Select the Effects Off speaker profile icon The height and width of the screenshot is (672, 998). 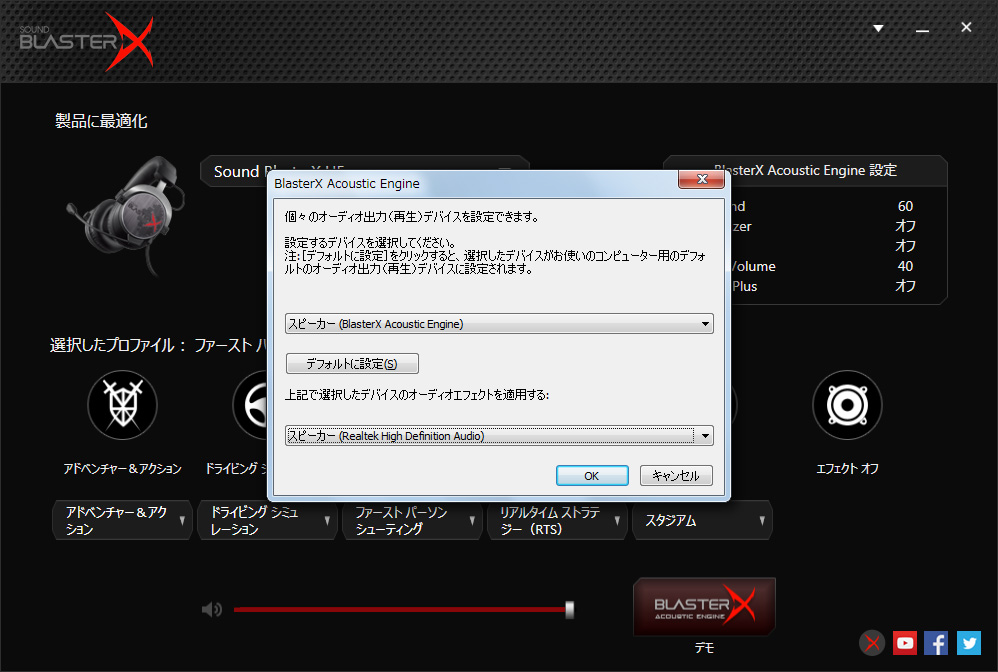point(847,405)
